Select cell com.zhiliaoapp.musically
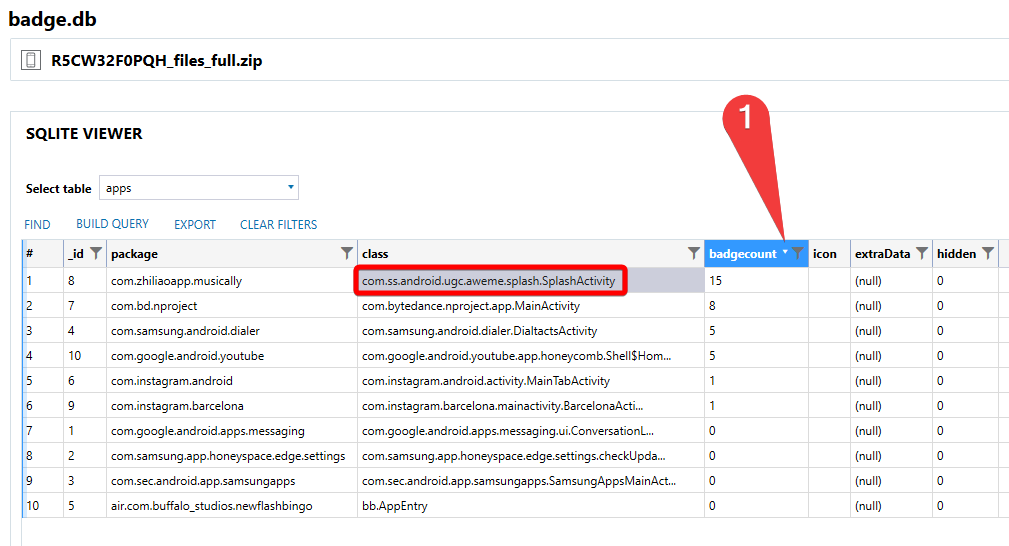Image resolution: width=1009 pixels, height=546 pixels. point(232,281)
